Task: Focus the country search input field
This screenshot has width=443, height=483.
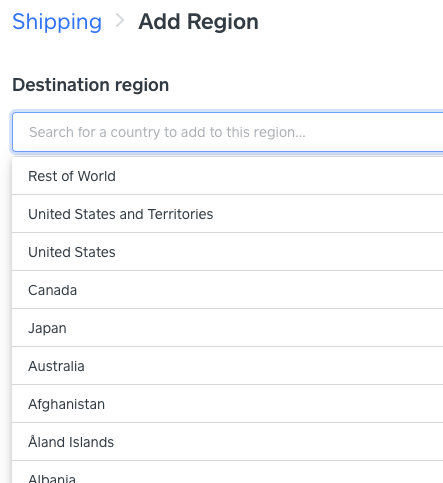Action: click(228, 132)
